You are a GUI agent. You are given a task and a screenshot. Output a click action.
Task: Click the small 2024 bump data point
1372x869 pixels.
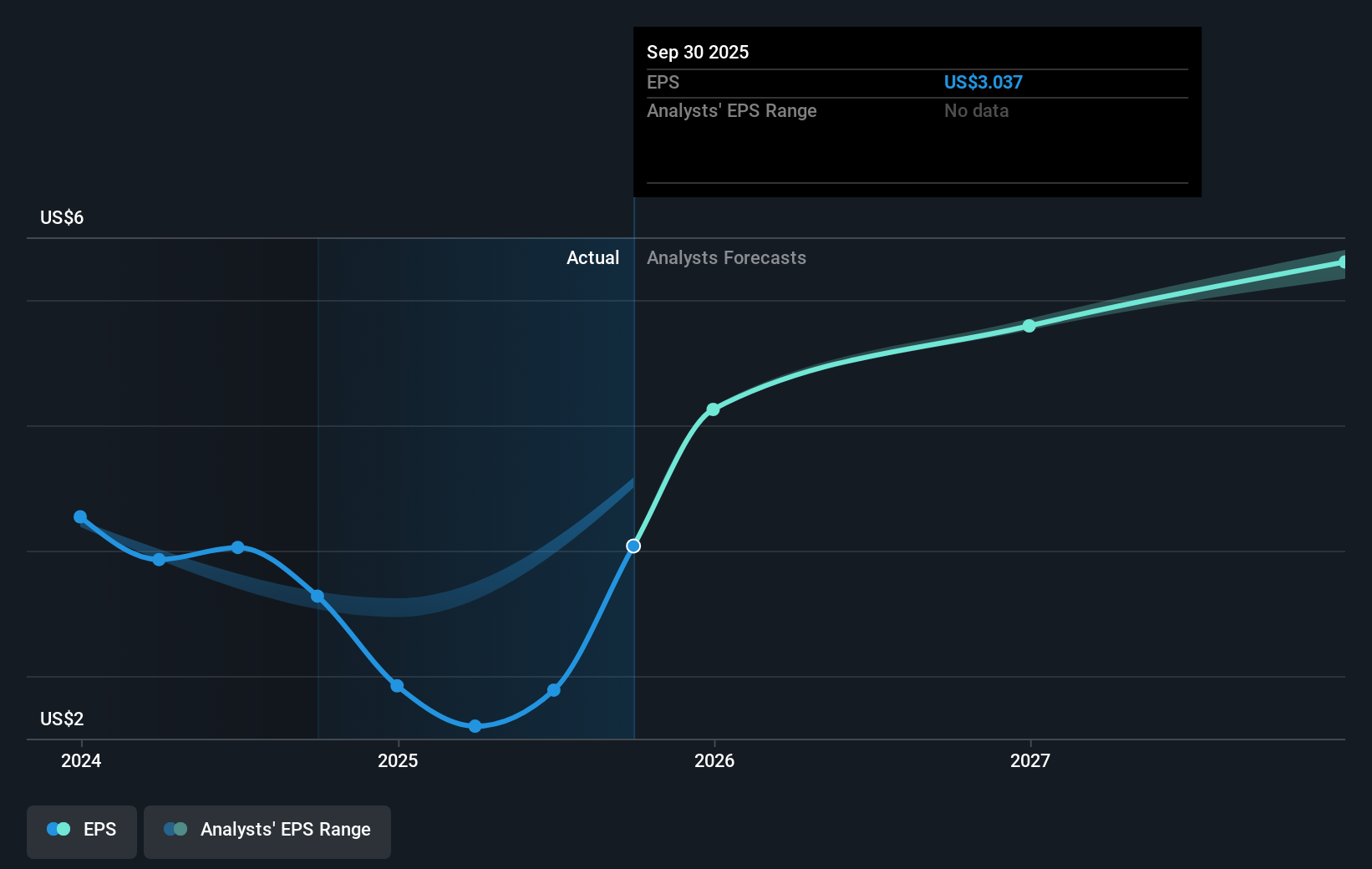(237, 547)
